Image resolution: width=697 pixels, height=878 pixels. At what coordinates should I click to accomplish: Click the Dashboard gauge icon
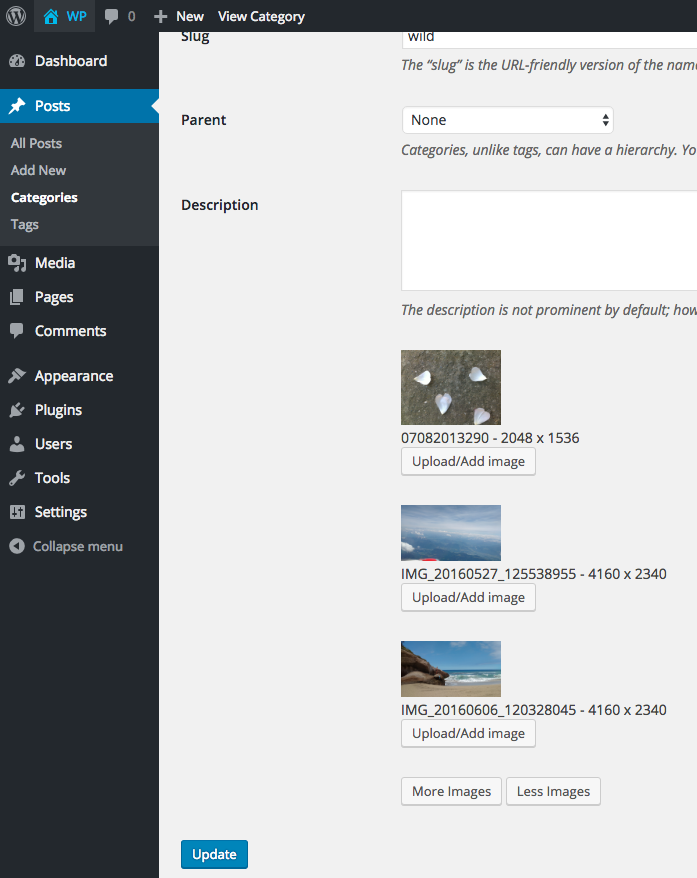tap(17, 61)
